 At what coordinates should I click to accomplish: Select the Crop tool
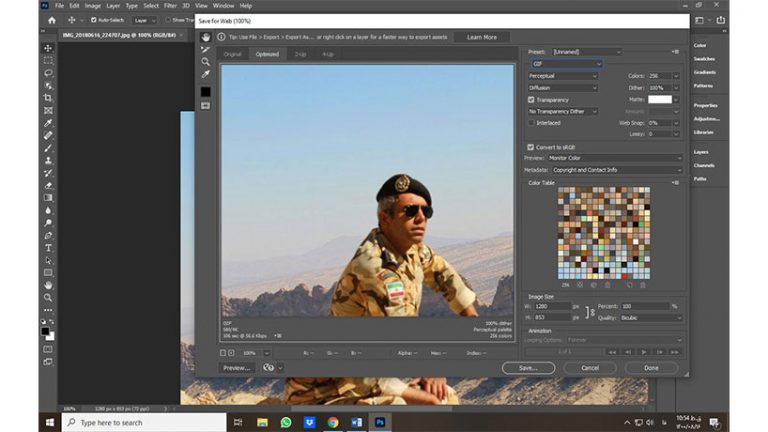[x=48, y=98]
